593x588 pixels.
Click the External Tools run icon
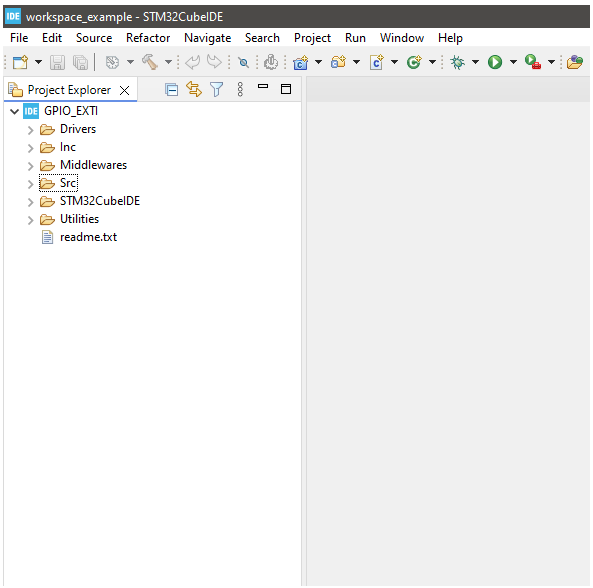(x=533, y=62)
